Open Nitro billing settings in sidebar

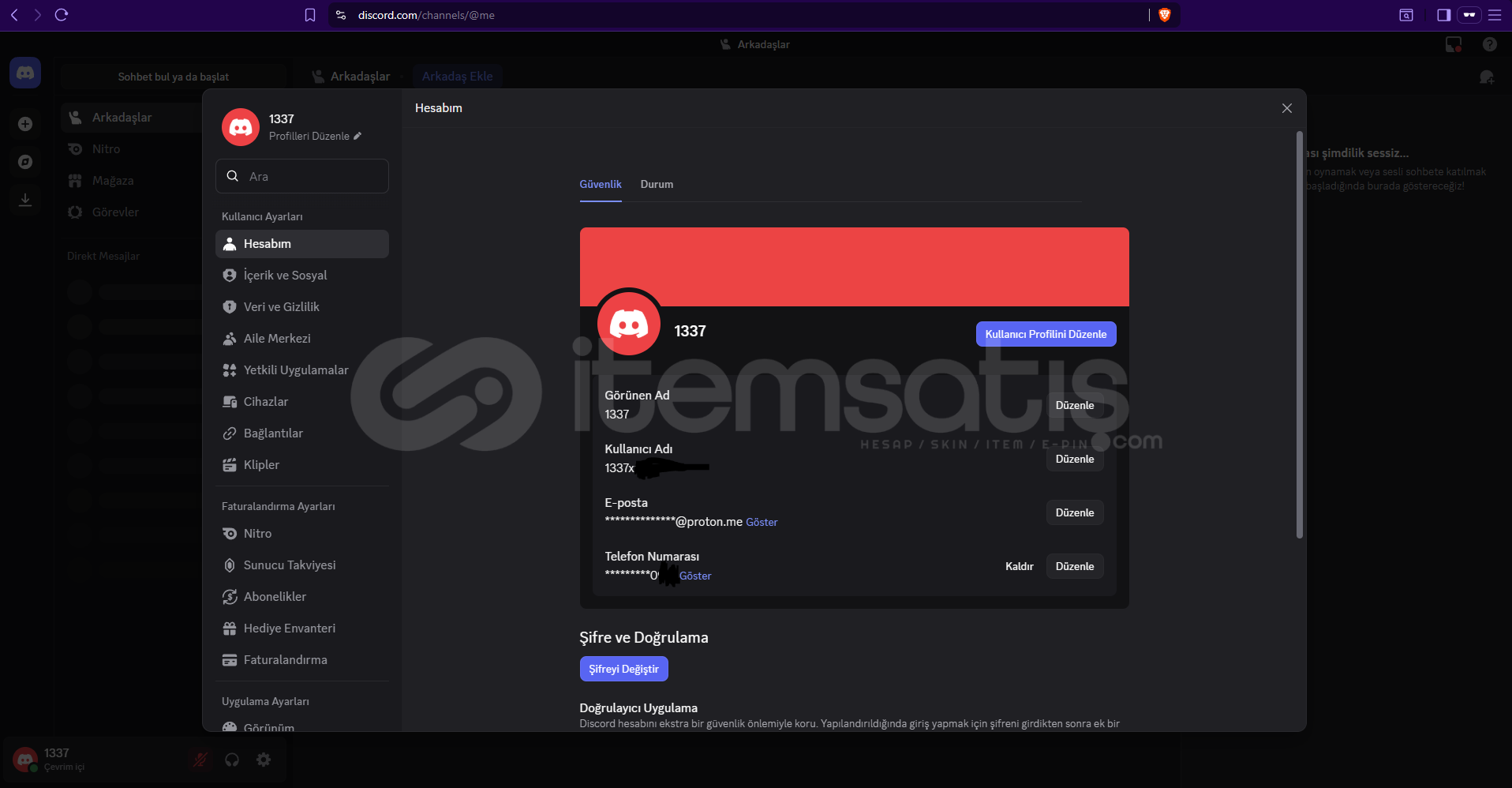302,534
